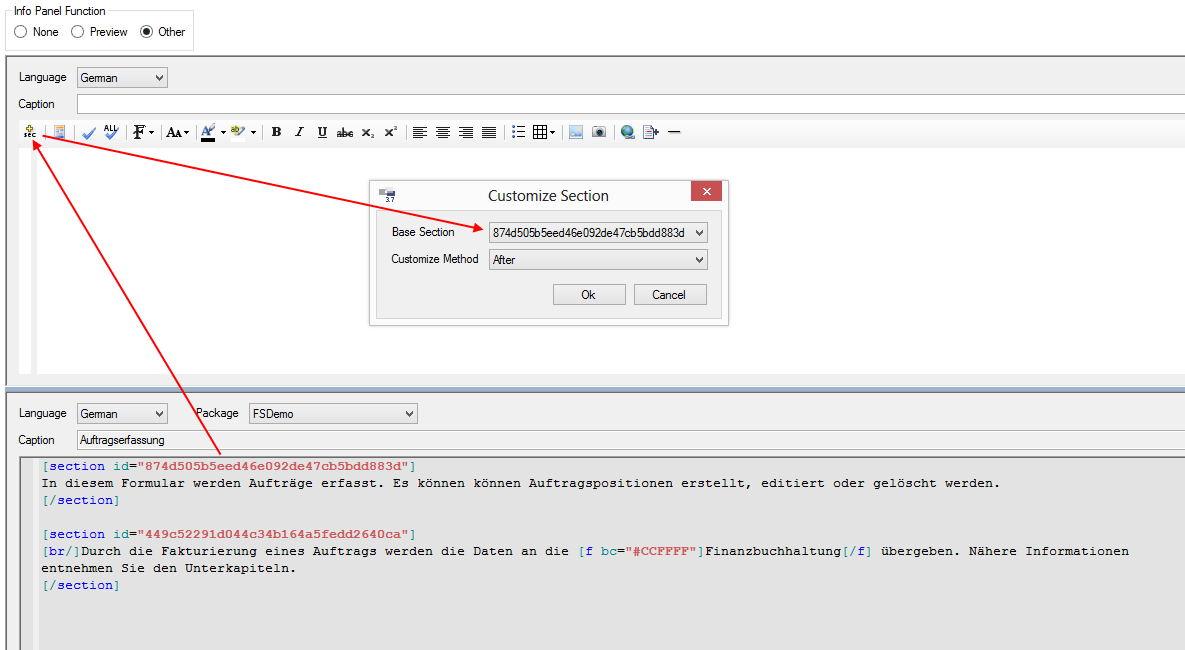This screenshot has height=650, width=1185.
Task: Click the upper editor text area
Action: (x=611, y=261)
